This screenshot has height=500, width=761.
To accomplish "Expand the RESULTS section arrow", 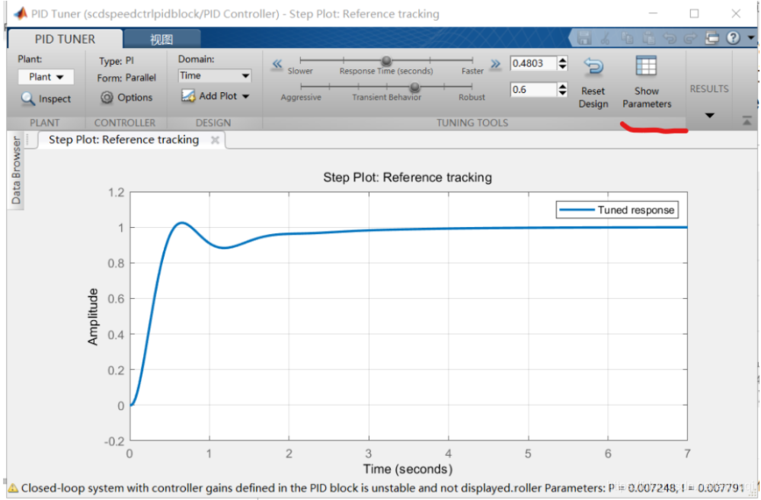I will (x=709, y=116).
